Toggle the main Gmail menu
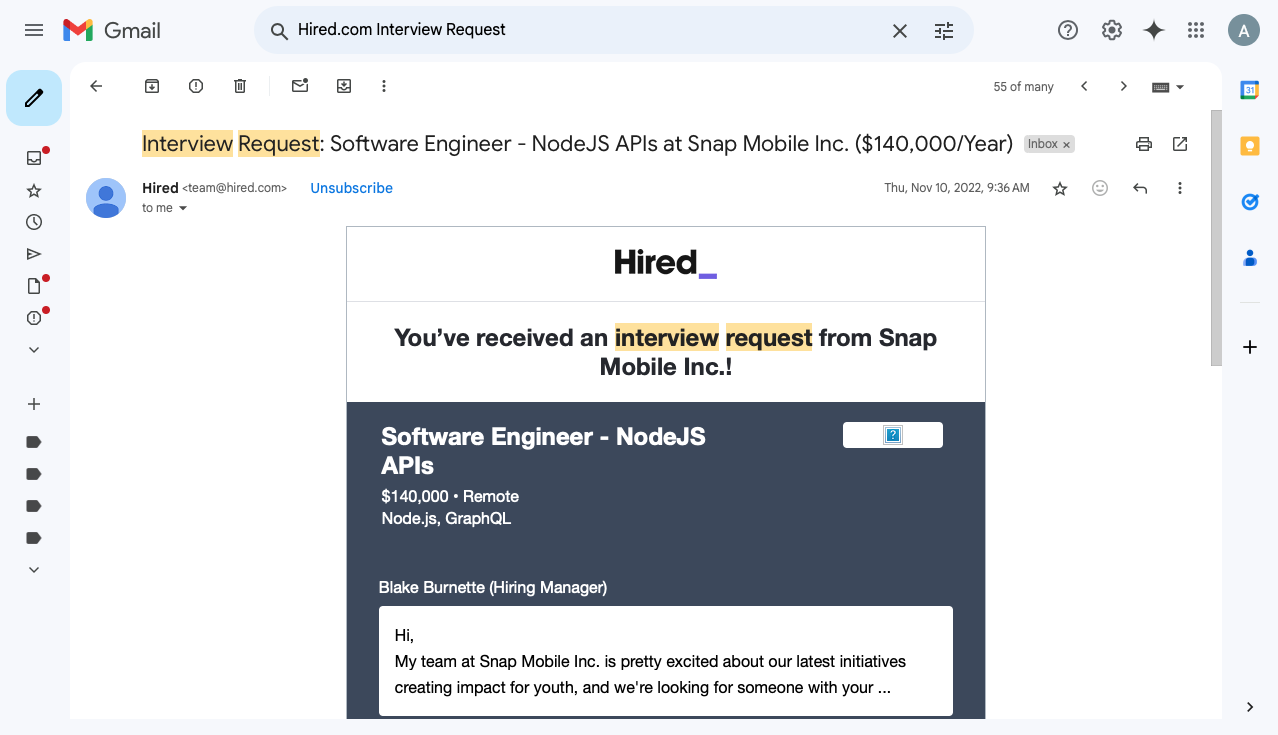Image resolution: width=1278 pixels, height=735 pixels. point(33,30)
